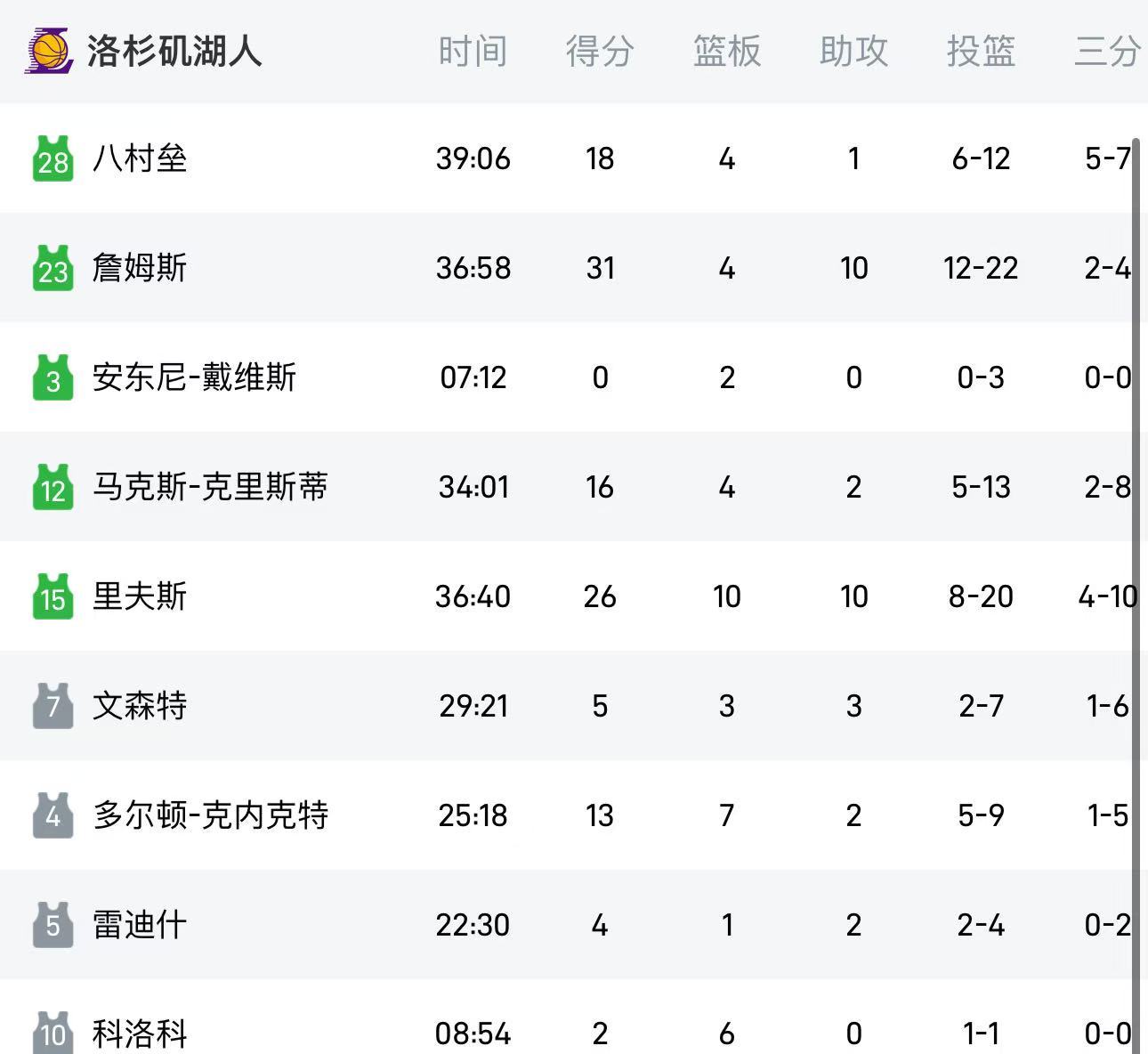Open player 詹姆斯 profile
Screen dimensions: 1148x1054
click(x=140, y=268)
